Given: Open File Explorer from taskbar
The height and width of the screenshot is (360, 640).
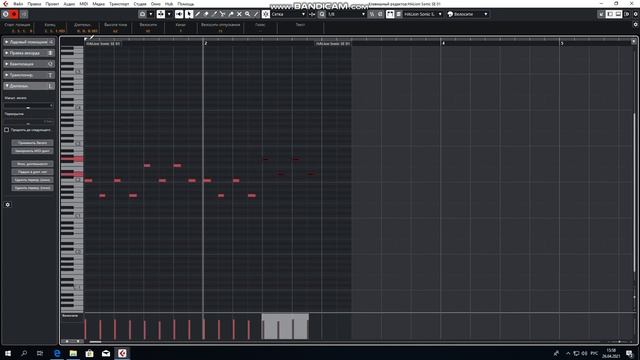Looking at the screenshot, I should click(x=73, y=353).
